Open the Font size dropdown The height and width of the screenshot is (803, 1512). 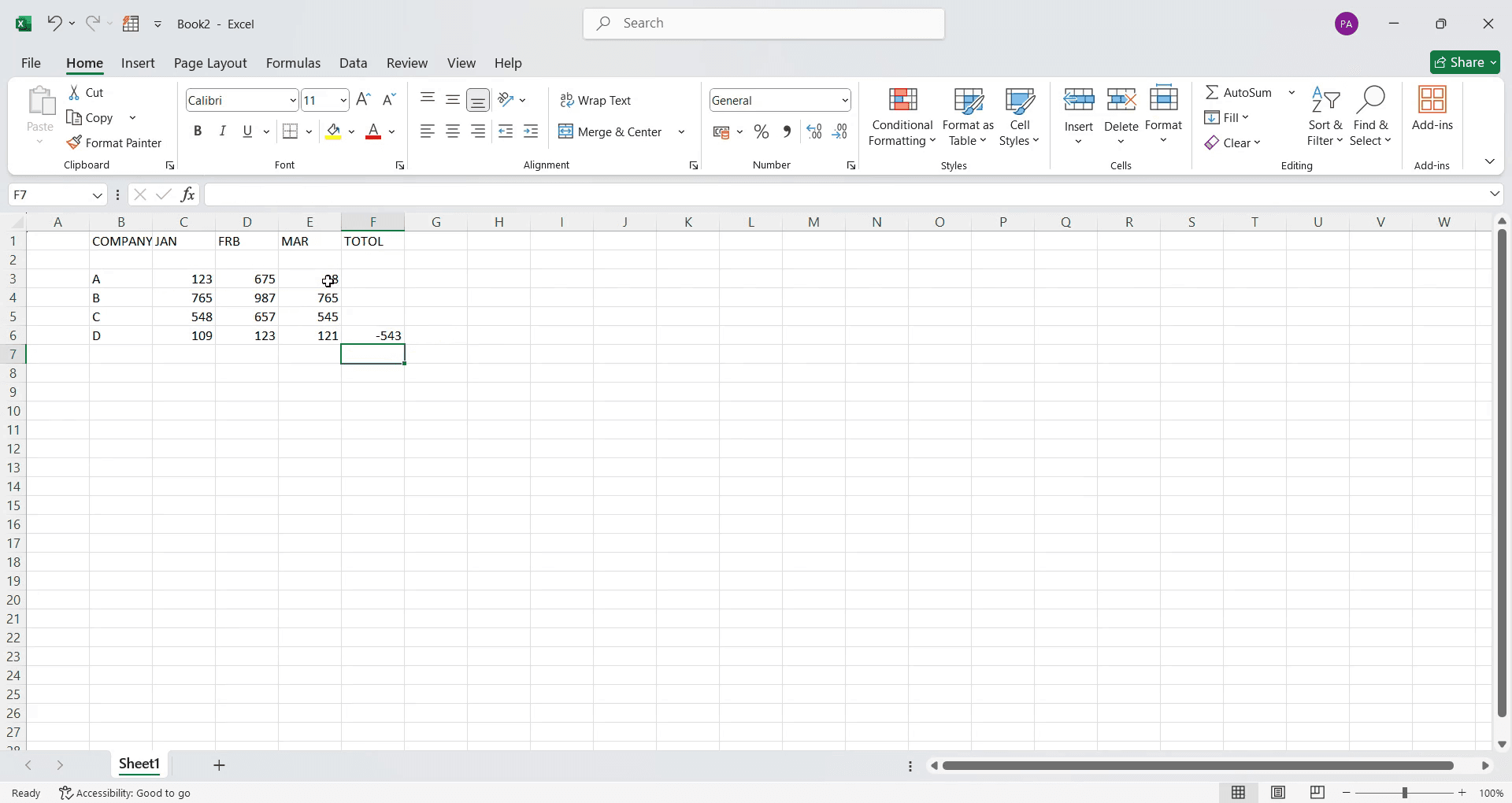pos(343,101)
